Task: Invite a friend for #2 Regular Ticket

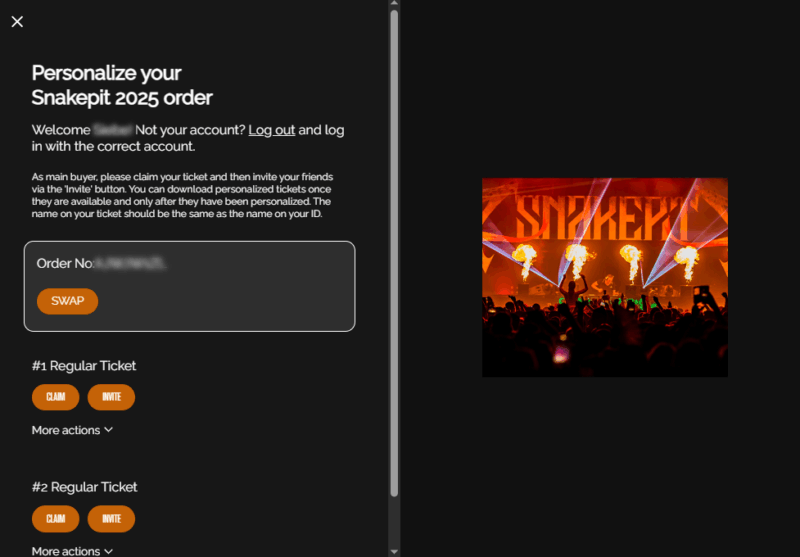Action: (x=111, y=519)
